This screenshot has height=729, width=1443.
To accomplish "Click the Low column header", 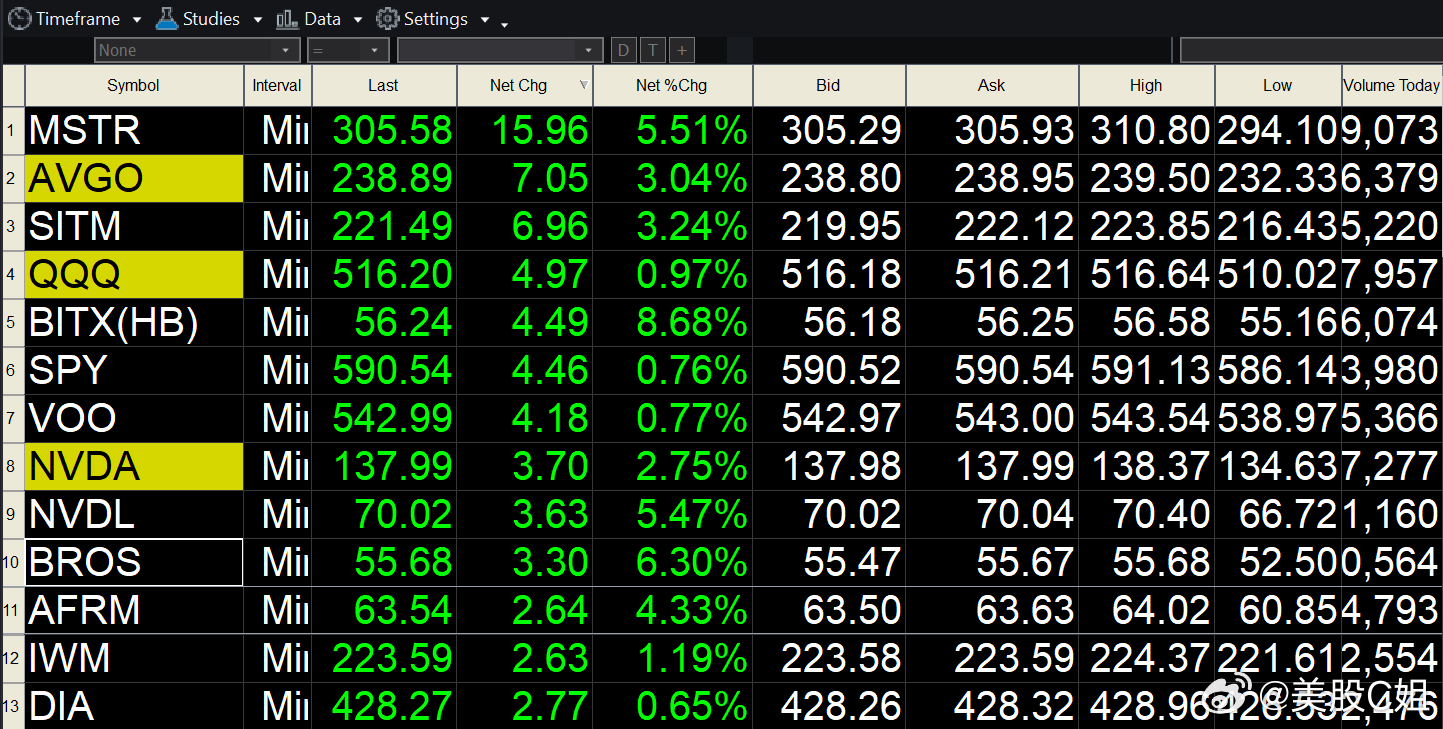I will pos(1277,86).
